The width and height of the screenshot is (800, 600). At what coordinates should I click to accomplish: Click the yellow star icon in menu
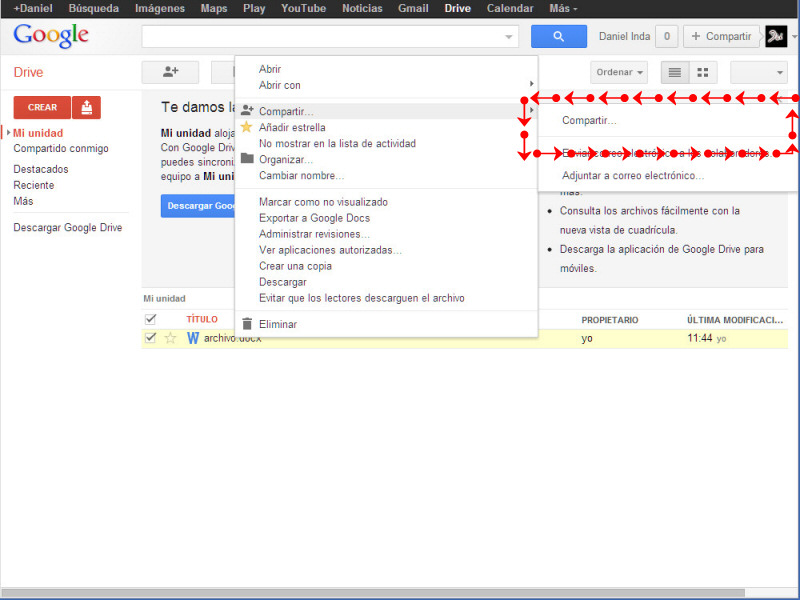pyautogui.click(x=246, y=127)
